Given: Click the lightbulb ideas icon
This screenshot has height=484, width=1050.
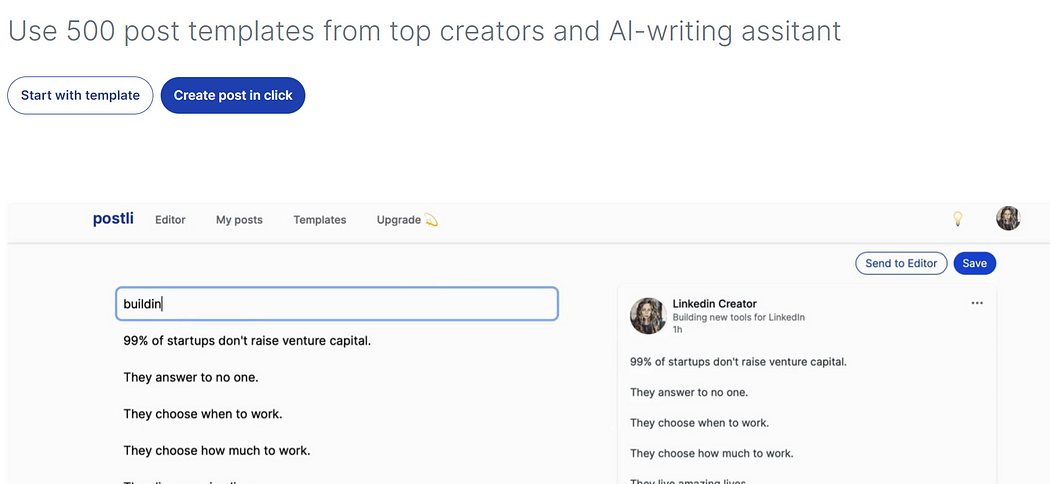Looking at the screenshot, I should point(958,218).
